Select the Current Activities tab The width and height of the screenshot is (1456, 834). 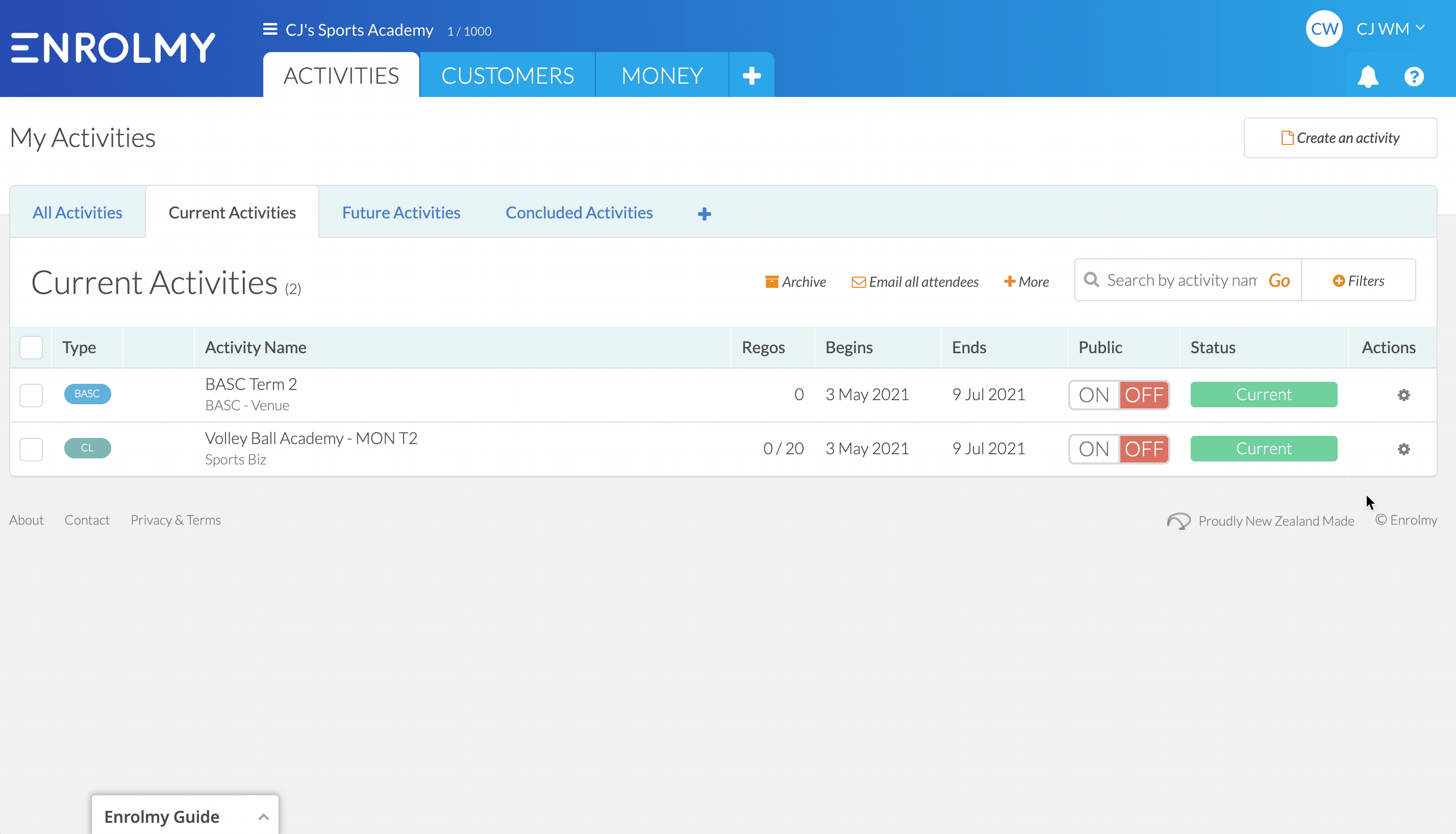[x=232, y=212]
